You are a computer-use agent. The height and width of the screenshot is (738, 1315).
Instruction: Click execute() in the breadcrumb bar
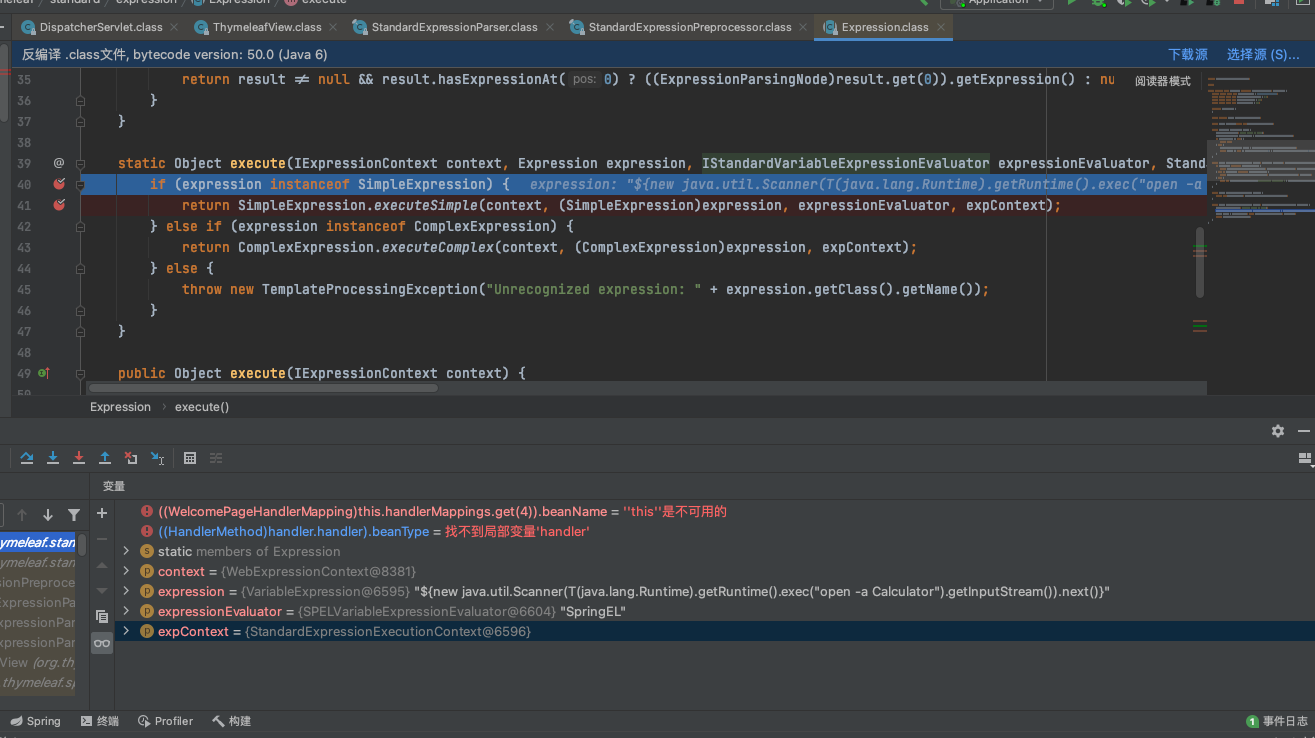pos(202,407)
